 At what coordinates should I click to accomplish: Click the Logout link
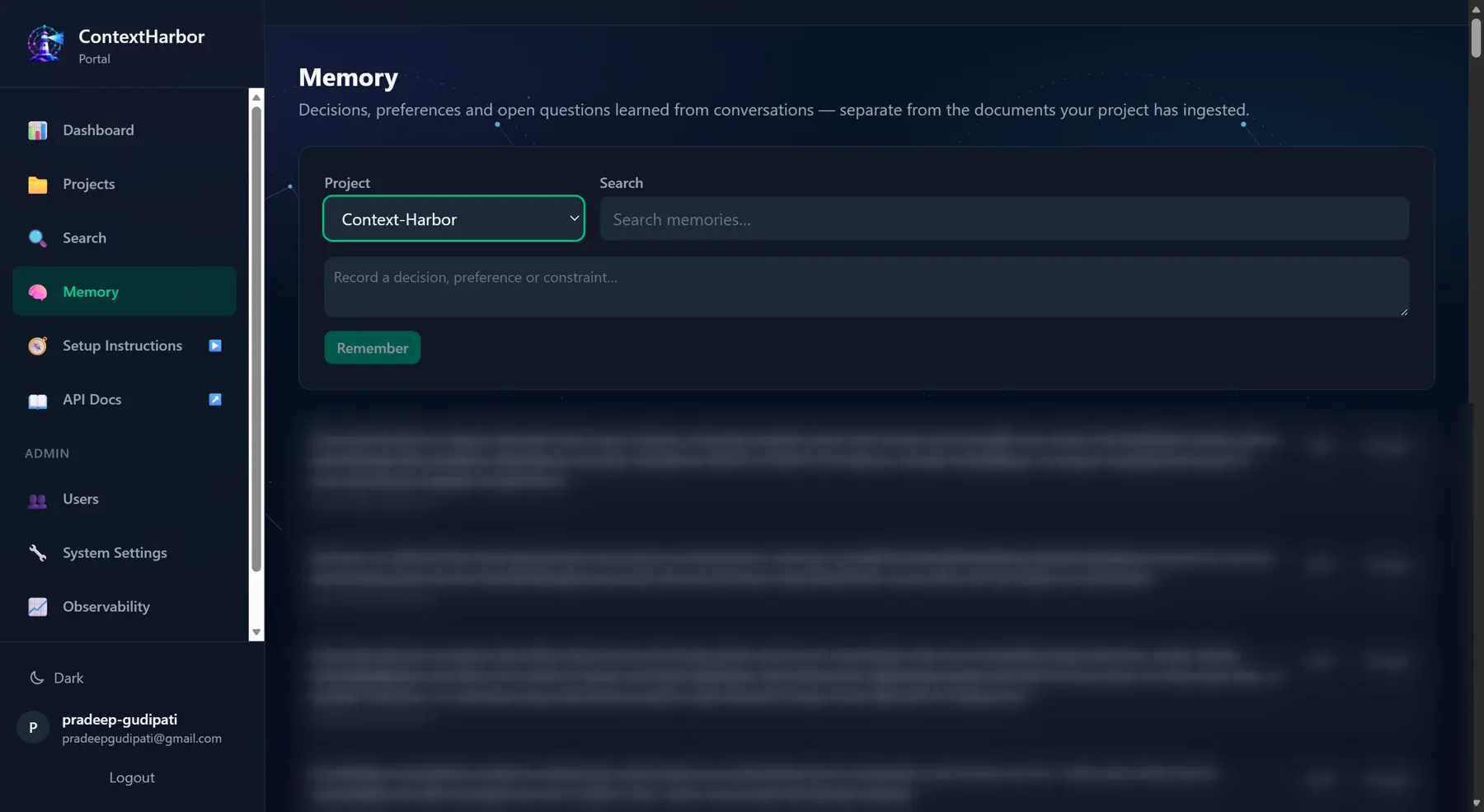[132, 777]
